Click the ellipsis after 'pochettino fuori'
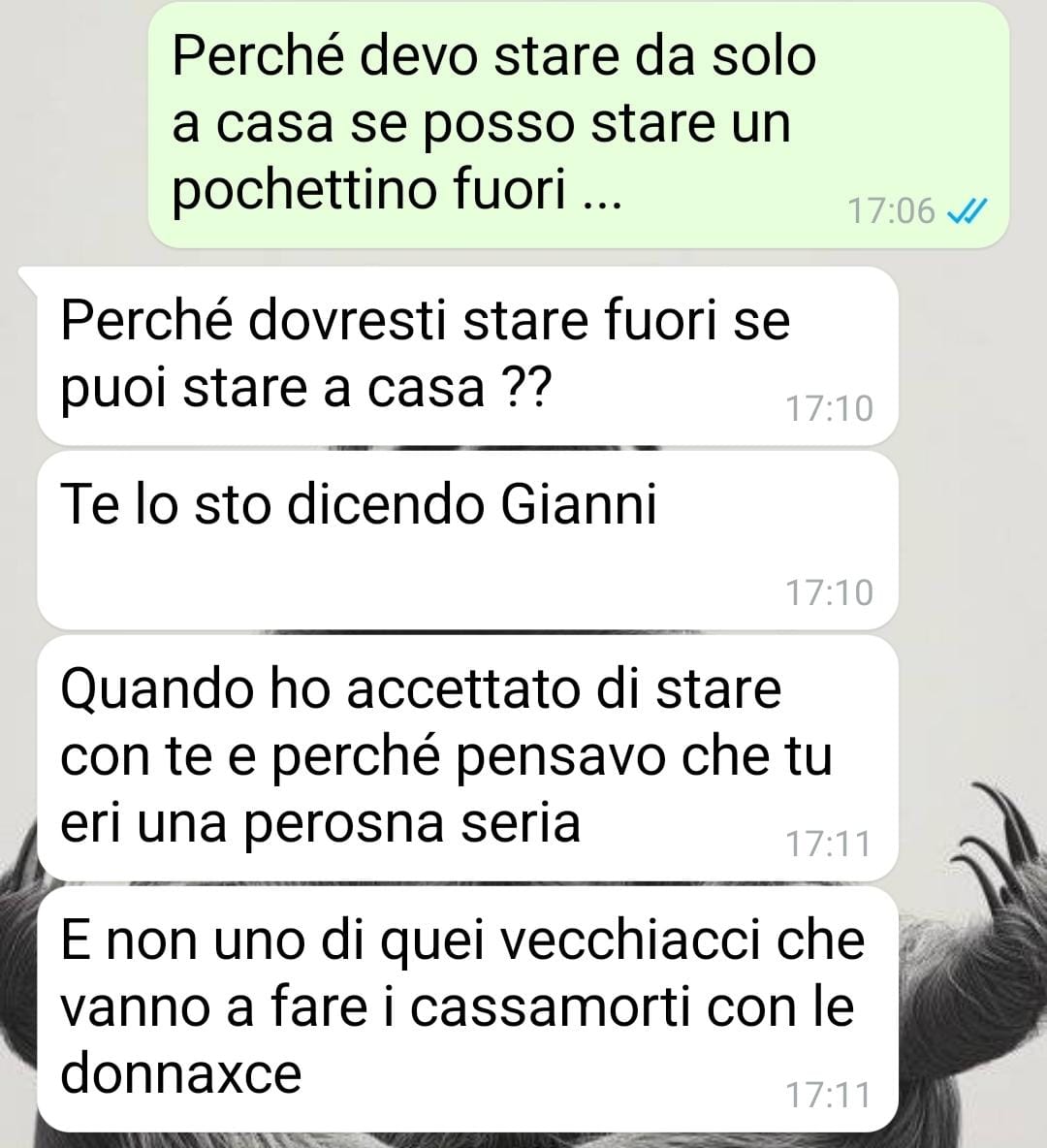The width and height of the screenshot is (1047, 1148). 601,204
